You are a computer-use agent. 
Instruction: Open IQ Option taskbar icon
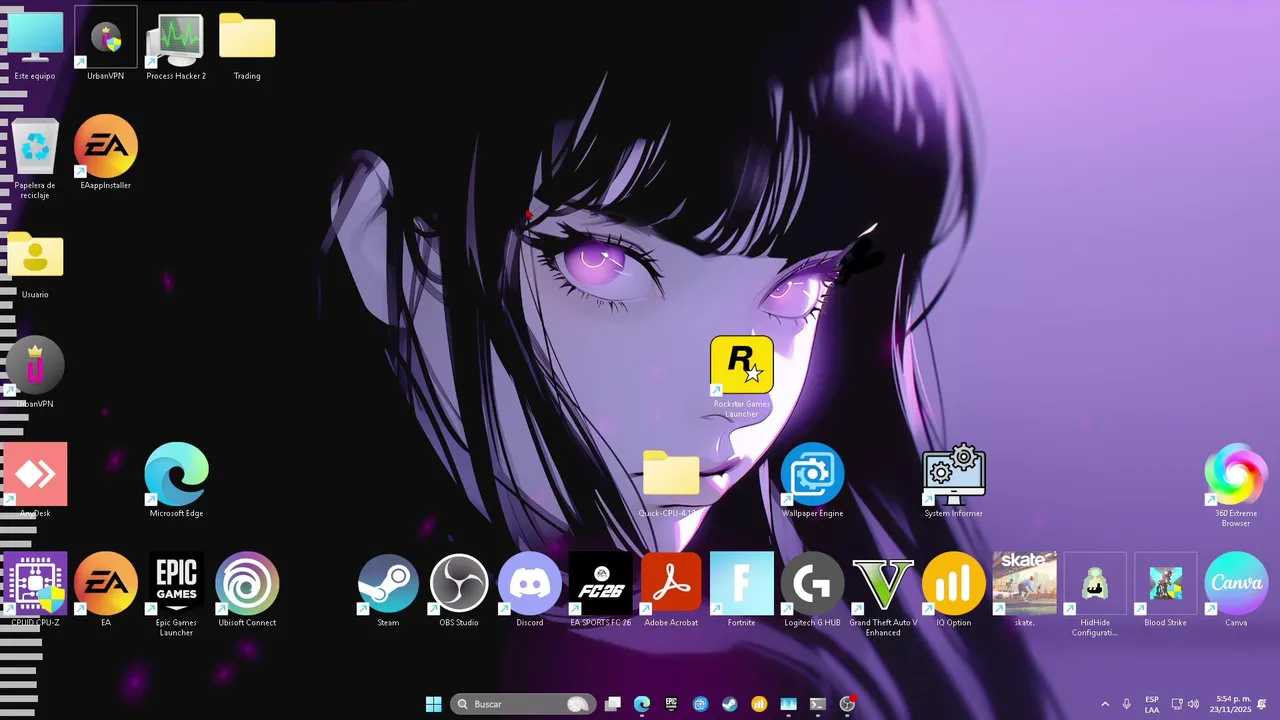tap(759, 704)
